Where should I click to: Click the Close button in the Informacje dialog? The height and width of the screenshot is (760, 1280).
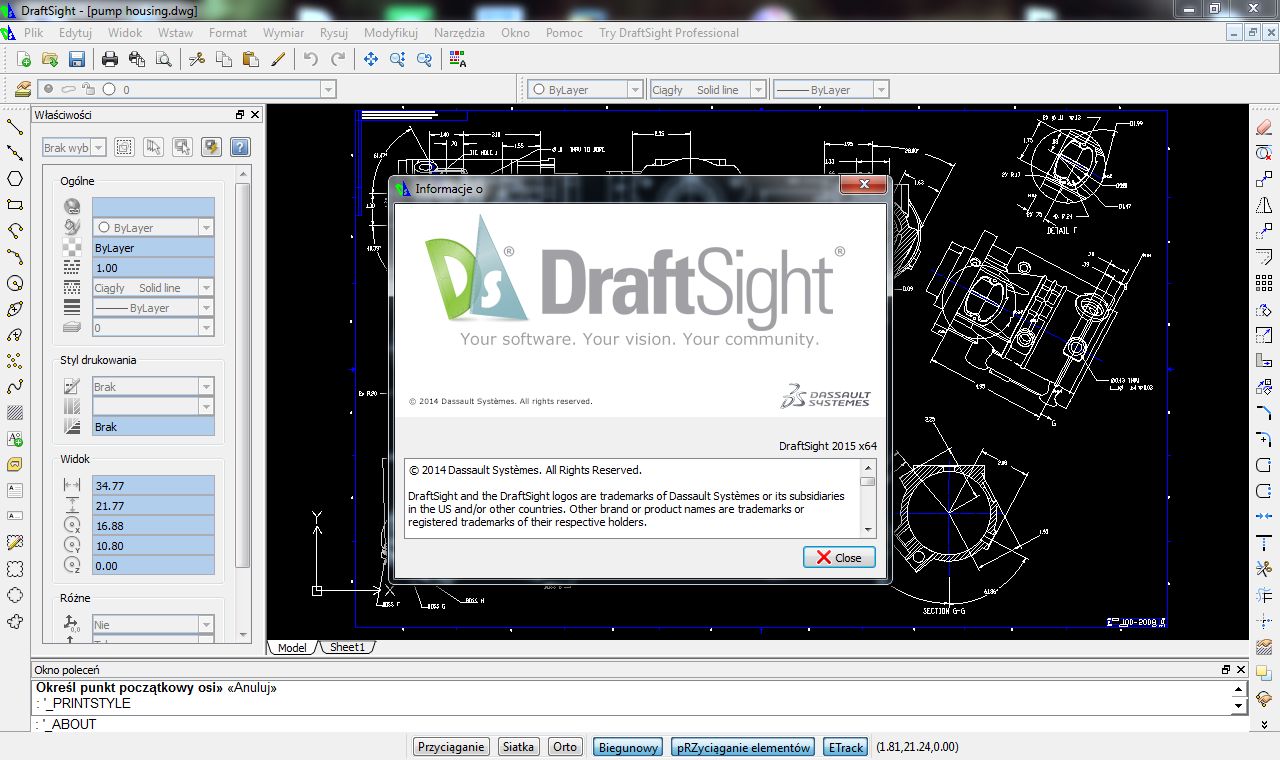coord(839,557)
